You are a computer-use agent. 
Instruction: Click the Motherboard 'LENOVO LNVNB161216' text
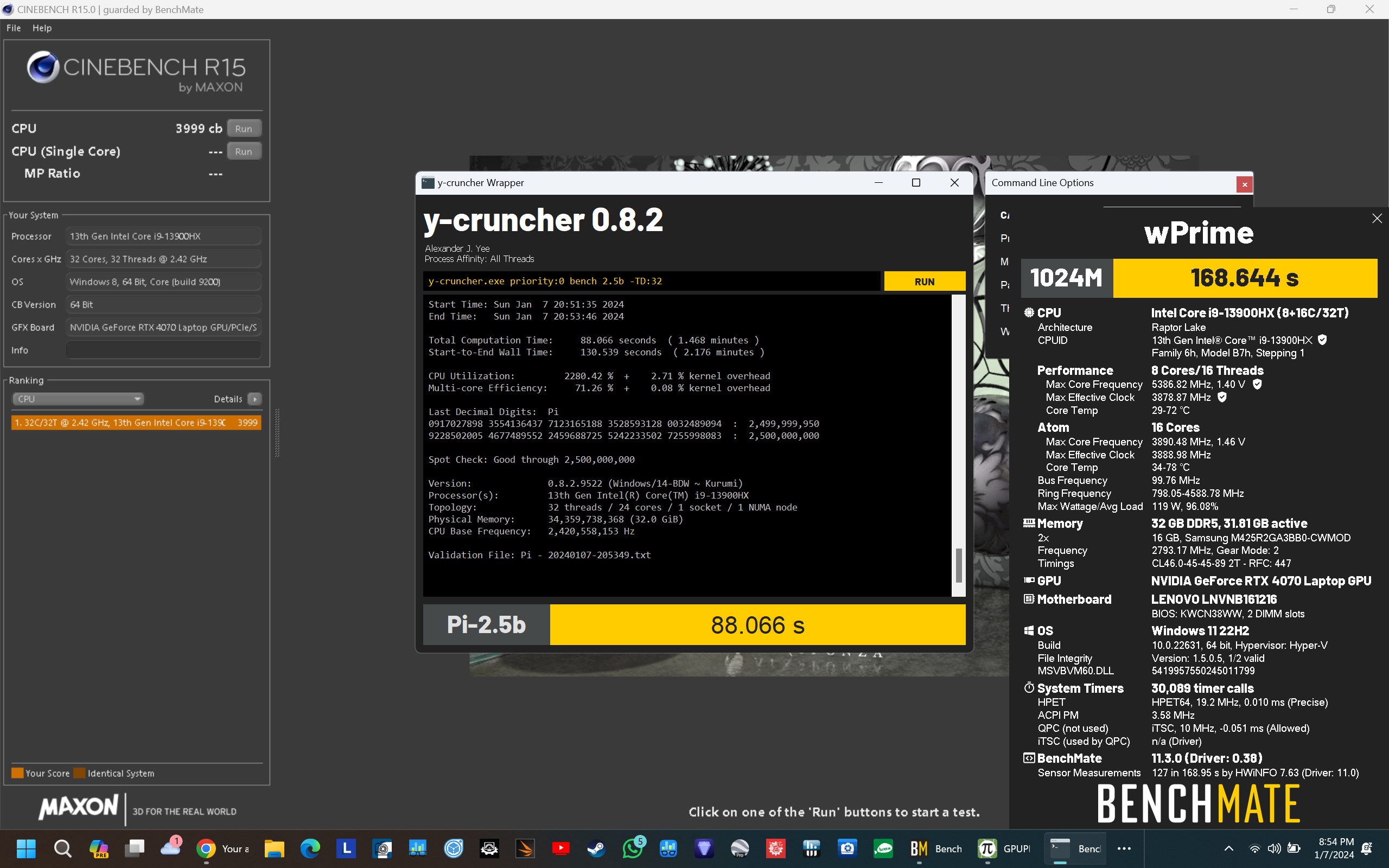click(x=1214, y=599)
